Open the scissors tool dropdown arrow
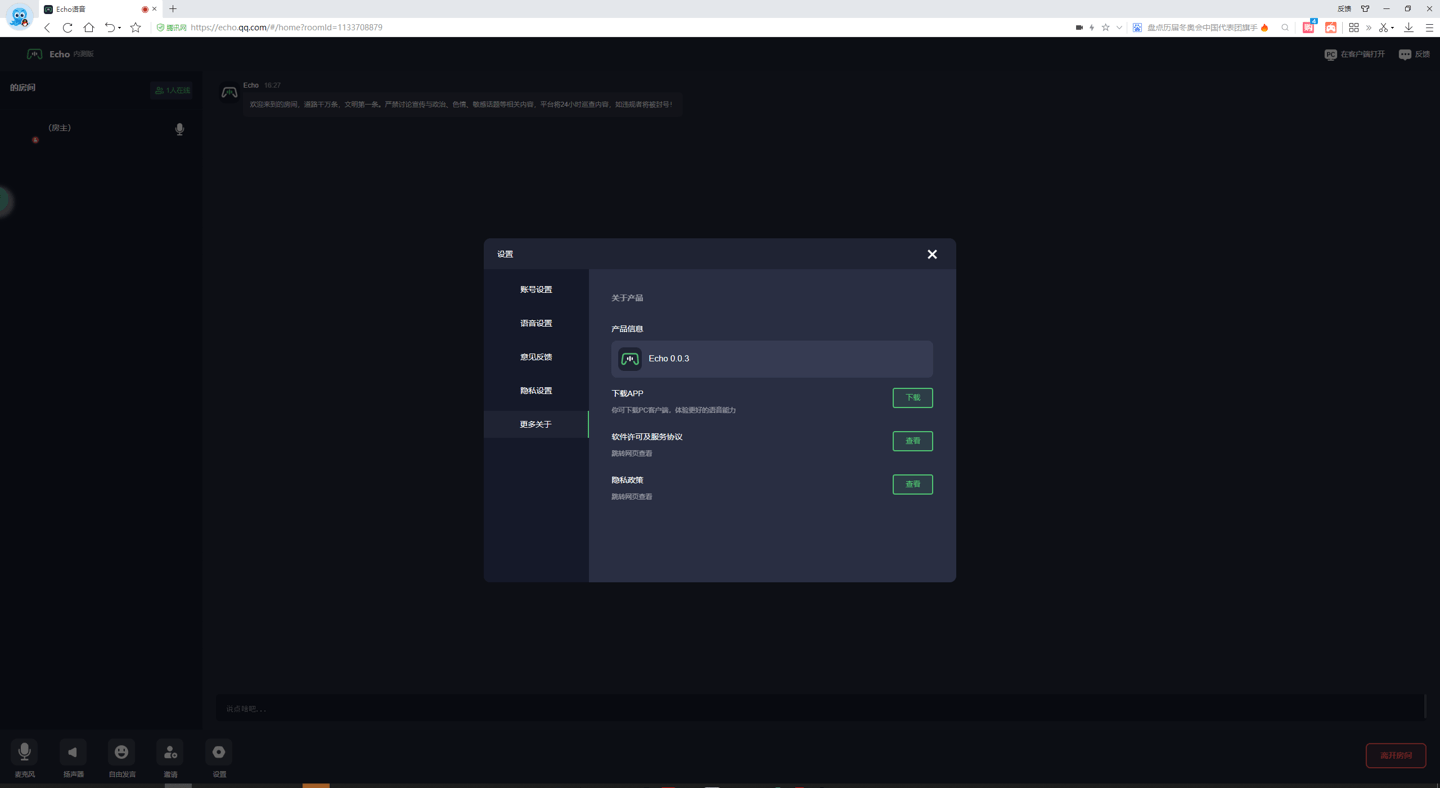This screenshot has height=788, width=1440. tap(1393, 28)
